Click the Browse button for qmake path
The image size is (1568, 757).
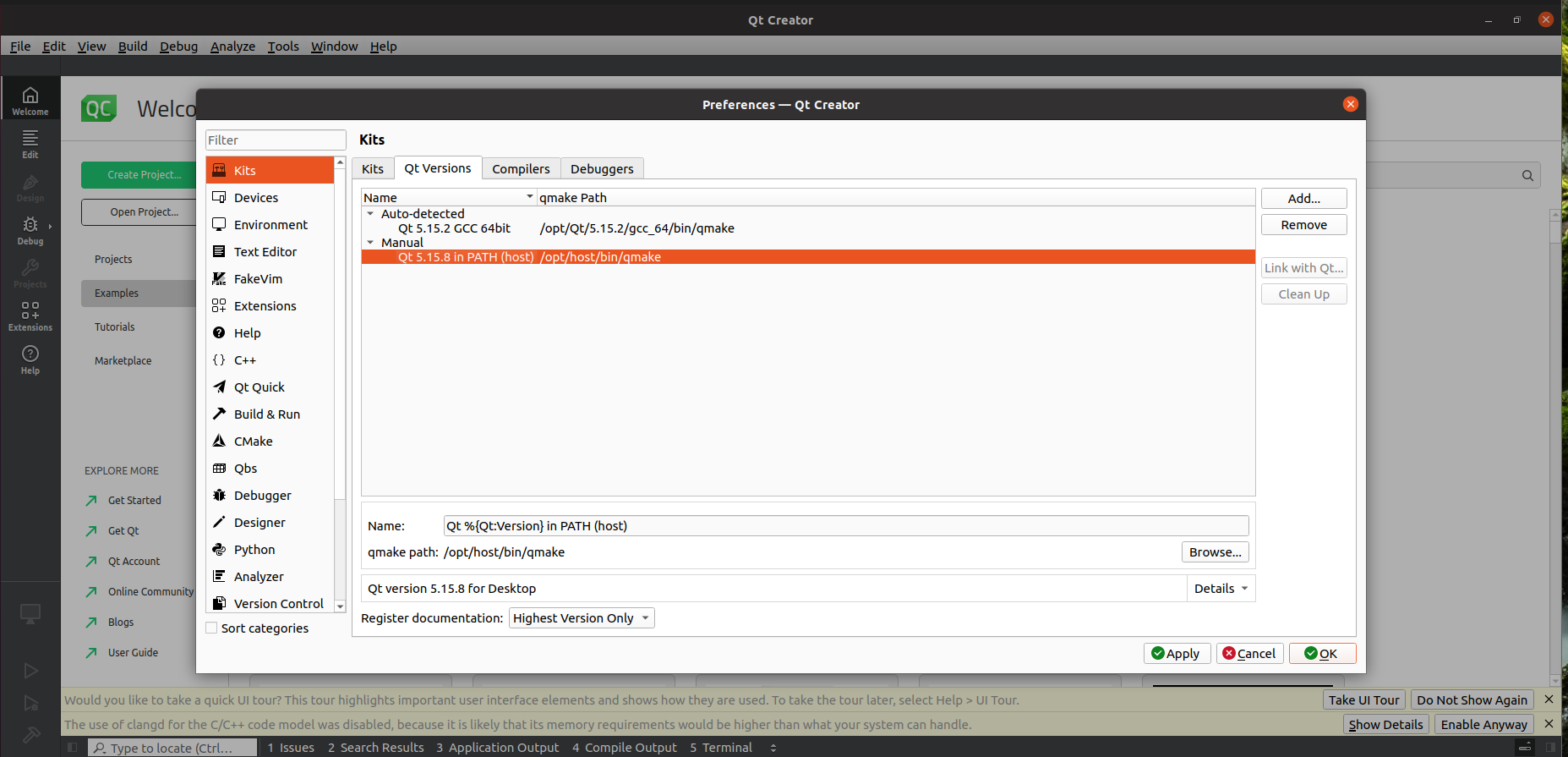pyautogui.click(x=1215, y=552)
